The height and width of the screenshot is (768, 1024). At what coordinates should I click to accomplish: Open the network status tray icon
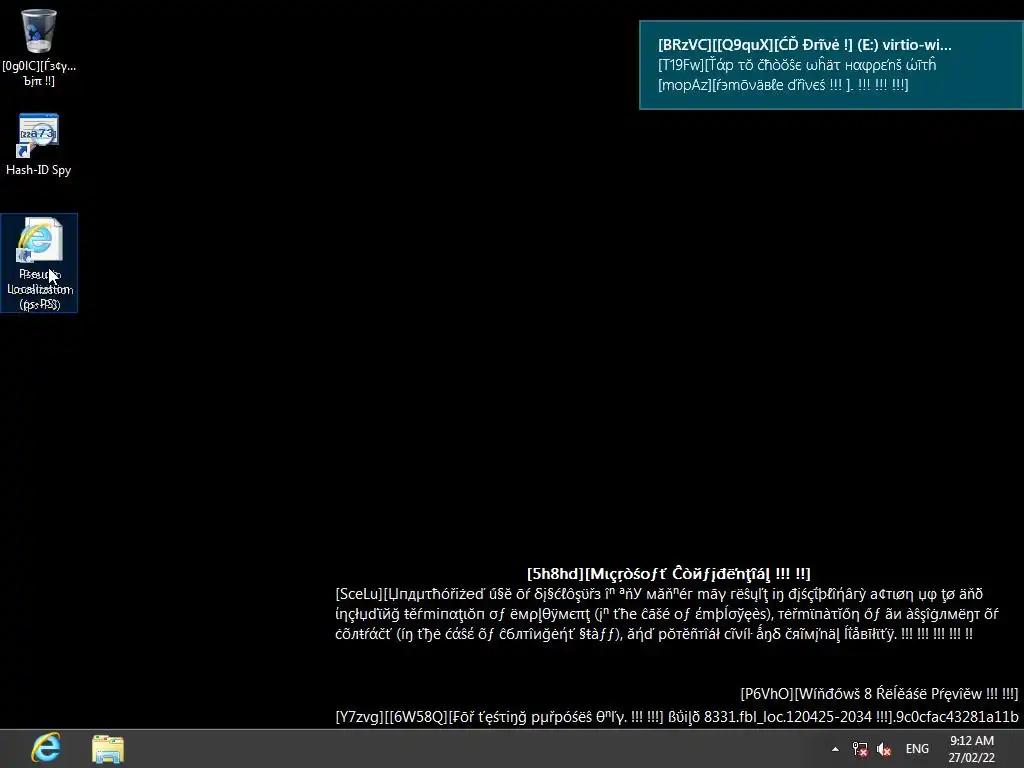(x=859, y=749)
